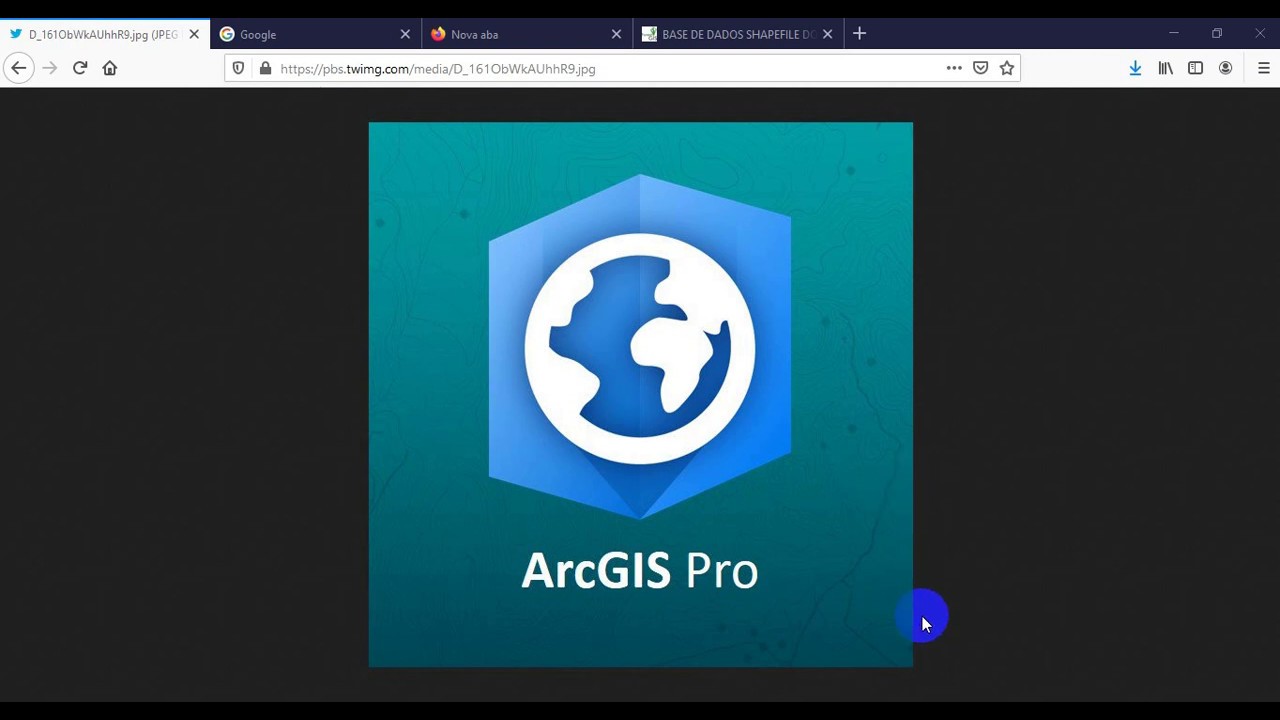Open page actions three-dots menu
This screenshot has width=1280, height=720.
[954, 68]
